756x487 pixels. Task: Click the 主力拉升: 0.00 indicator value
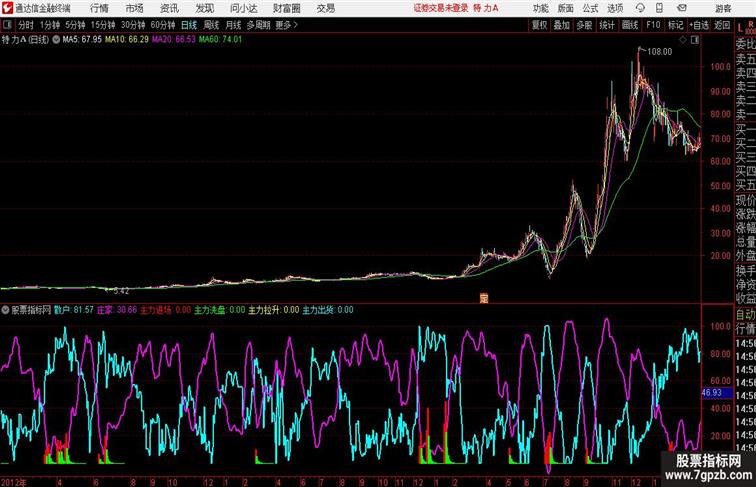(x=273, y=310)
